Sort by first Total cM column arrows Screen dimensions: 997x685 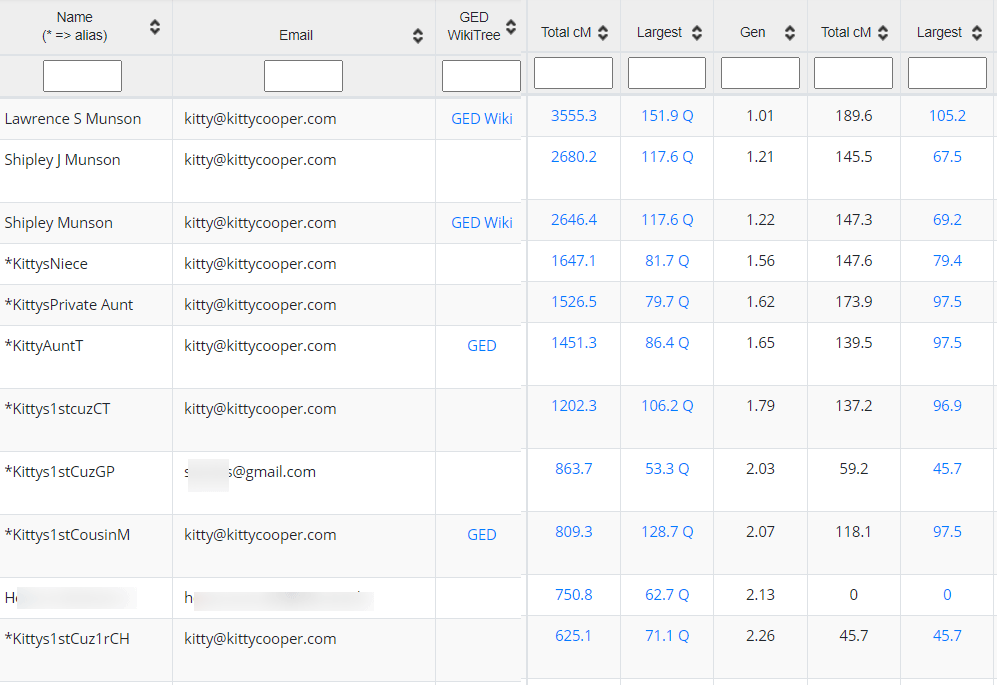click(x=603, y=32)
